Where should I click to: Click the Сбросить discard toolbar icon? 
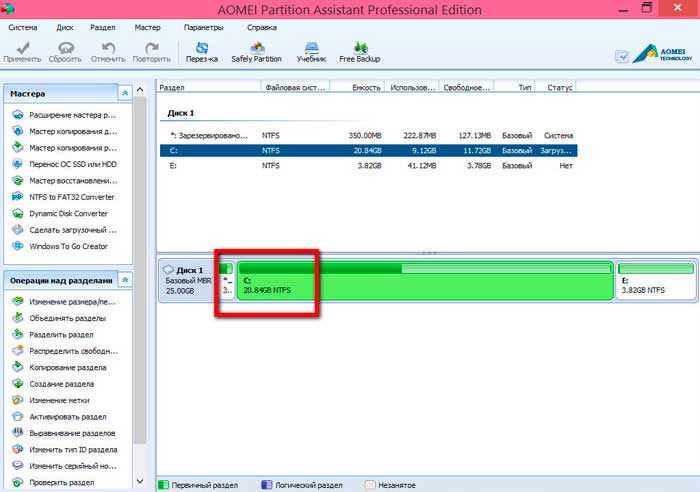[x=65, y=52]
